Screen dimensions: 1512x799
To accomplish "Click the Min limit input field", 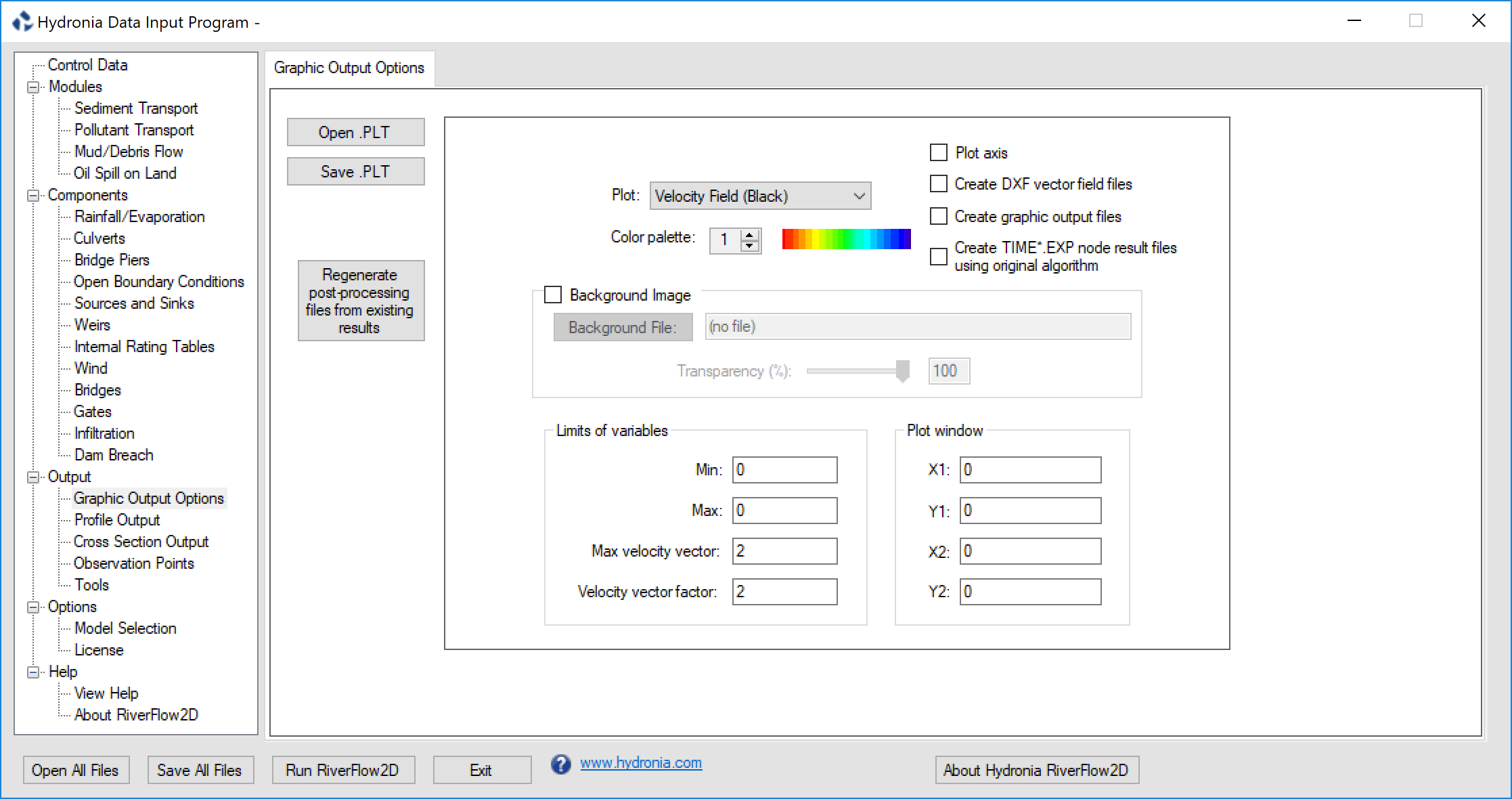I will [785, 470].
